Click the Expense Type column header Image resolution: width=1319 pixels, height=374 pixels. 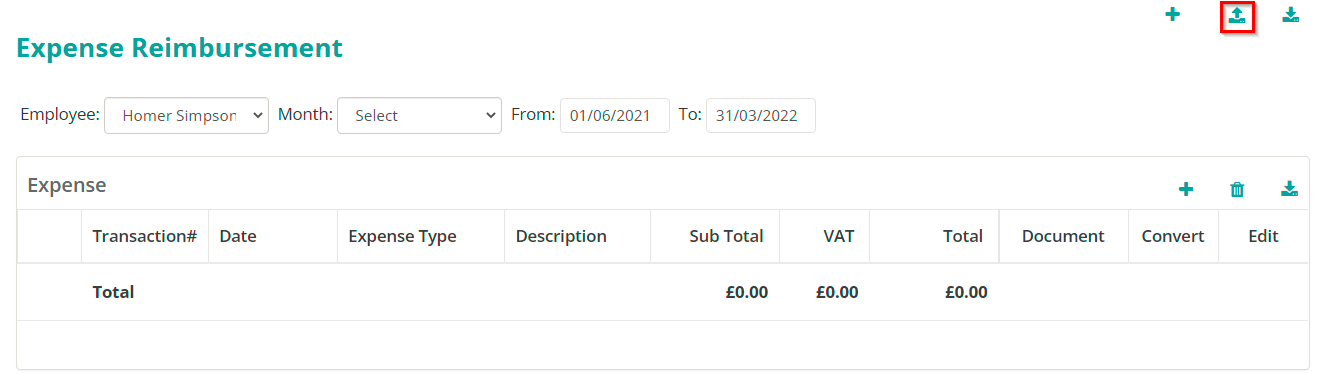click(x=402, y=236)
